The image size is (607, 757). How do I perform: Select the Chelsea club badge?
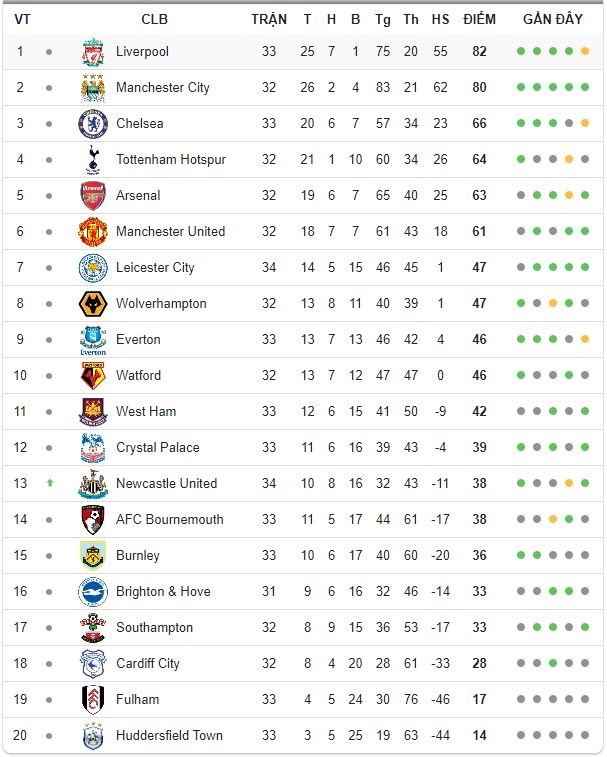pyautogui.click(x=93, y=124)
